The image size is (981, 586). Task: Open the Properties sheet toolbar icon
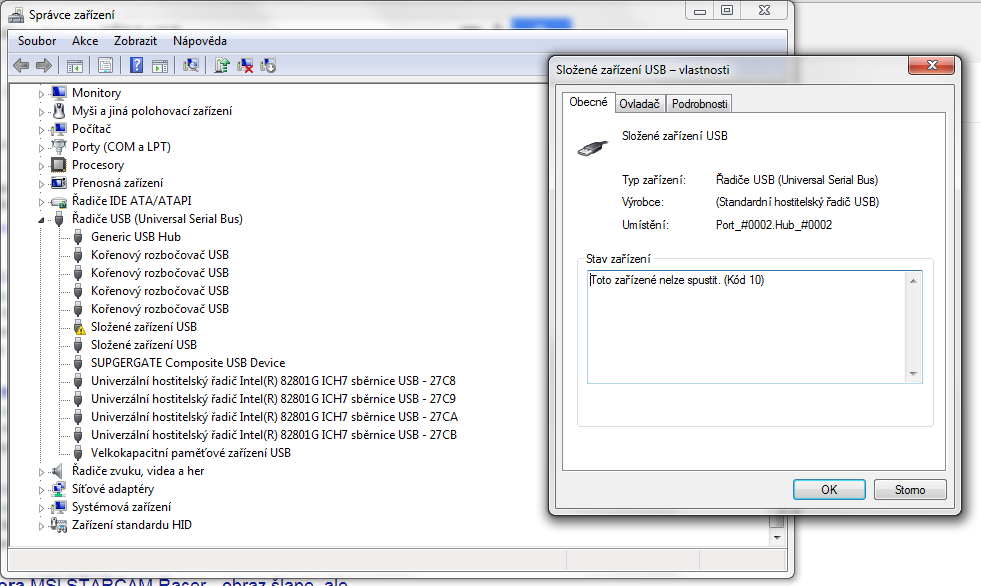[105, 65]
